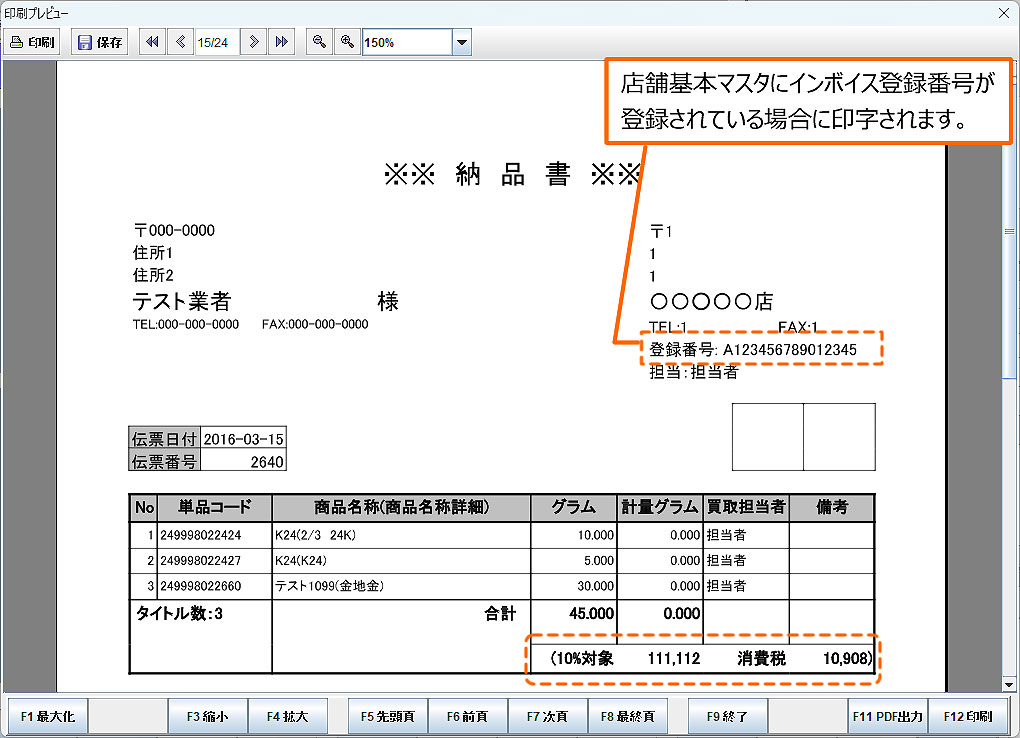Go to next page with right arrow

[x=255, y=42]
